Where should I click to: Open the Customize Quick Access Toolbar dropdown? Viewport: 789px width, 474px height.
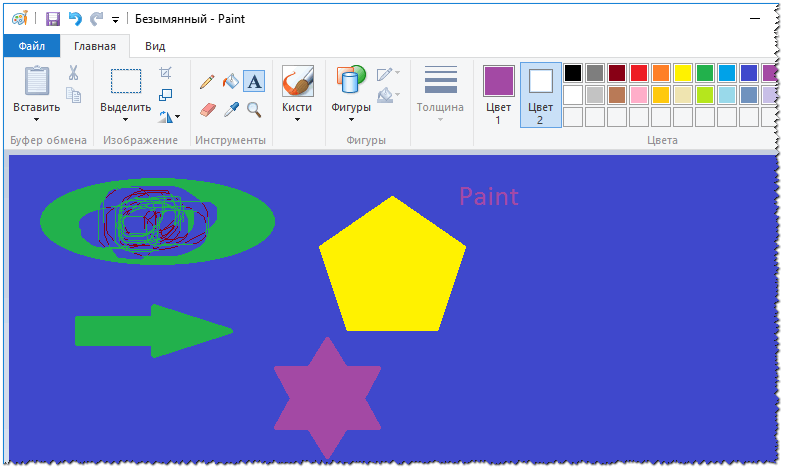(x=115, y=20)
